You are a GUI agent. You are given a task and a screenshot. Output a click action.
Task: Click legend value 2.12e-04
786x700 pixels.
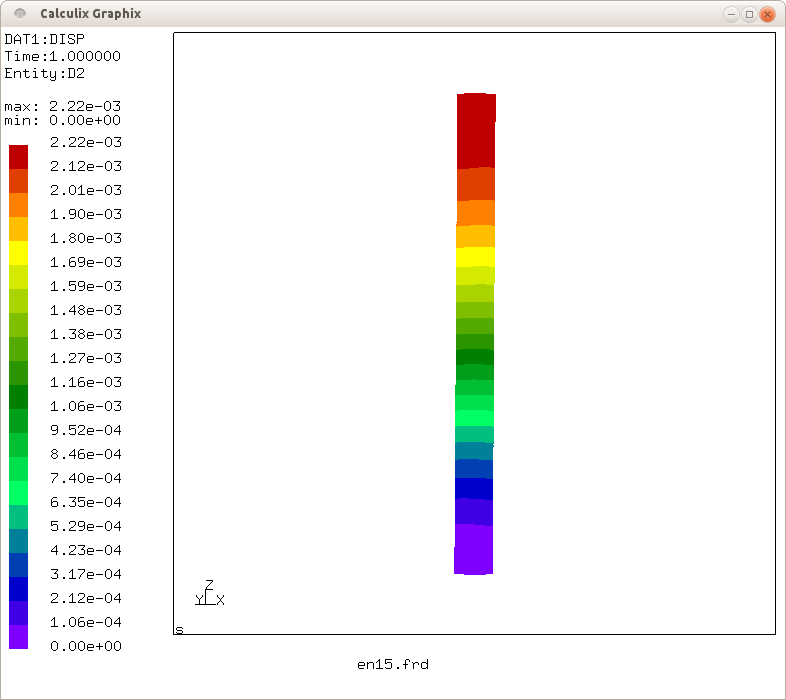tap(86, 598)
